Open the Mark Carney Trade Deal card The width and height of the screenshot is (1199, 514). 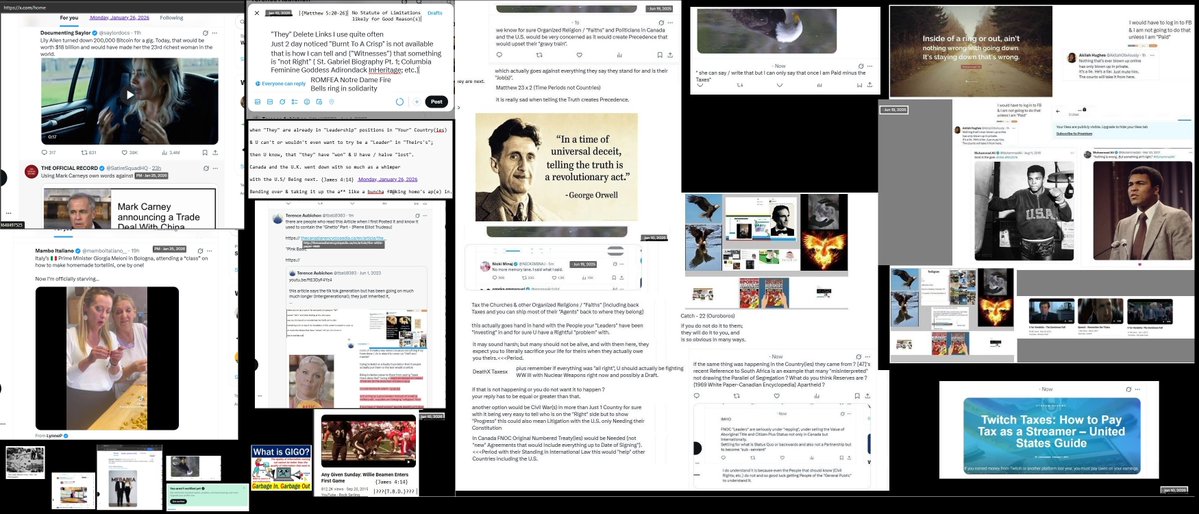click(x=130, y=208)
